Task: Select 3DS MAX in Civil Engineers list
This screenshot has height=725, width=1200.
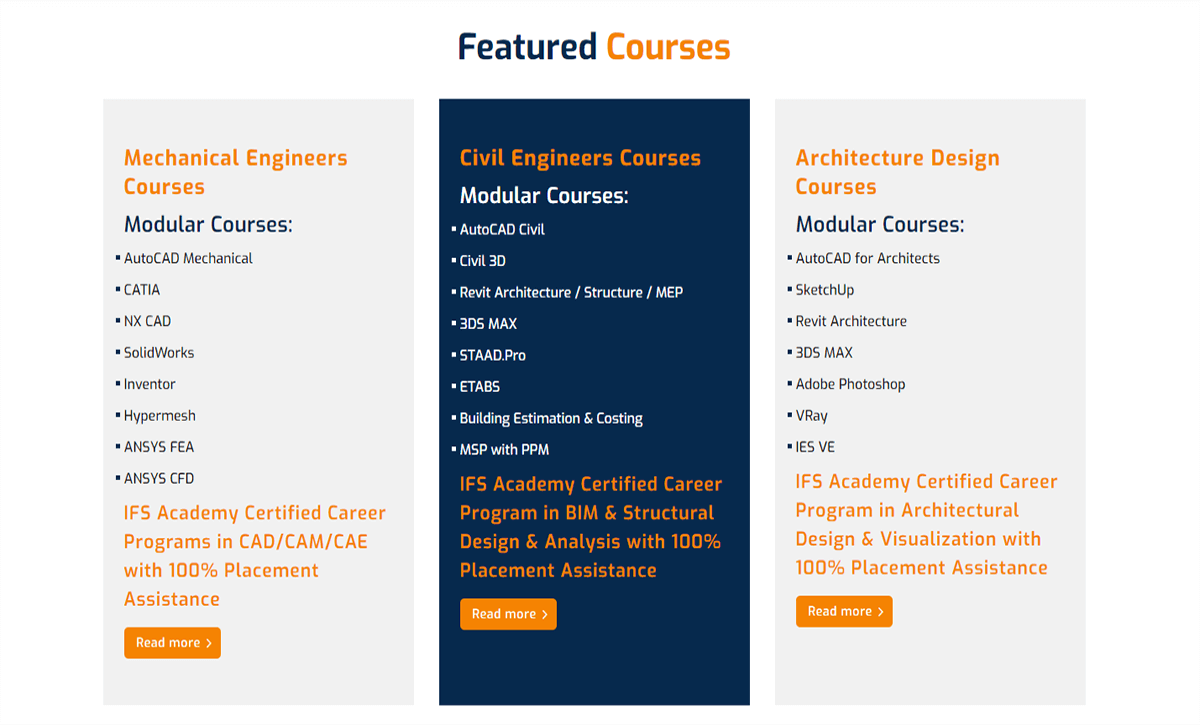Action: (x=488, y=324)
